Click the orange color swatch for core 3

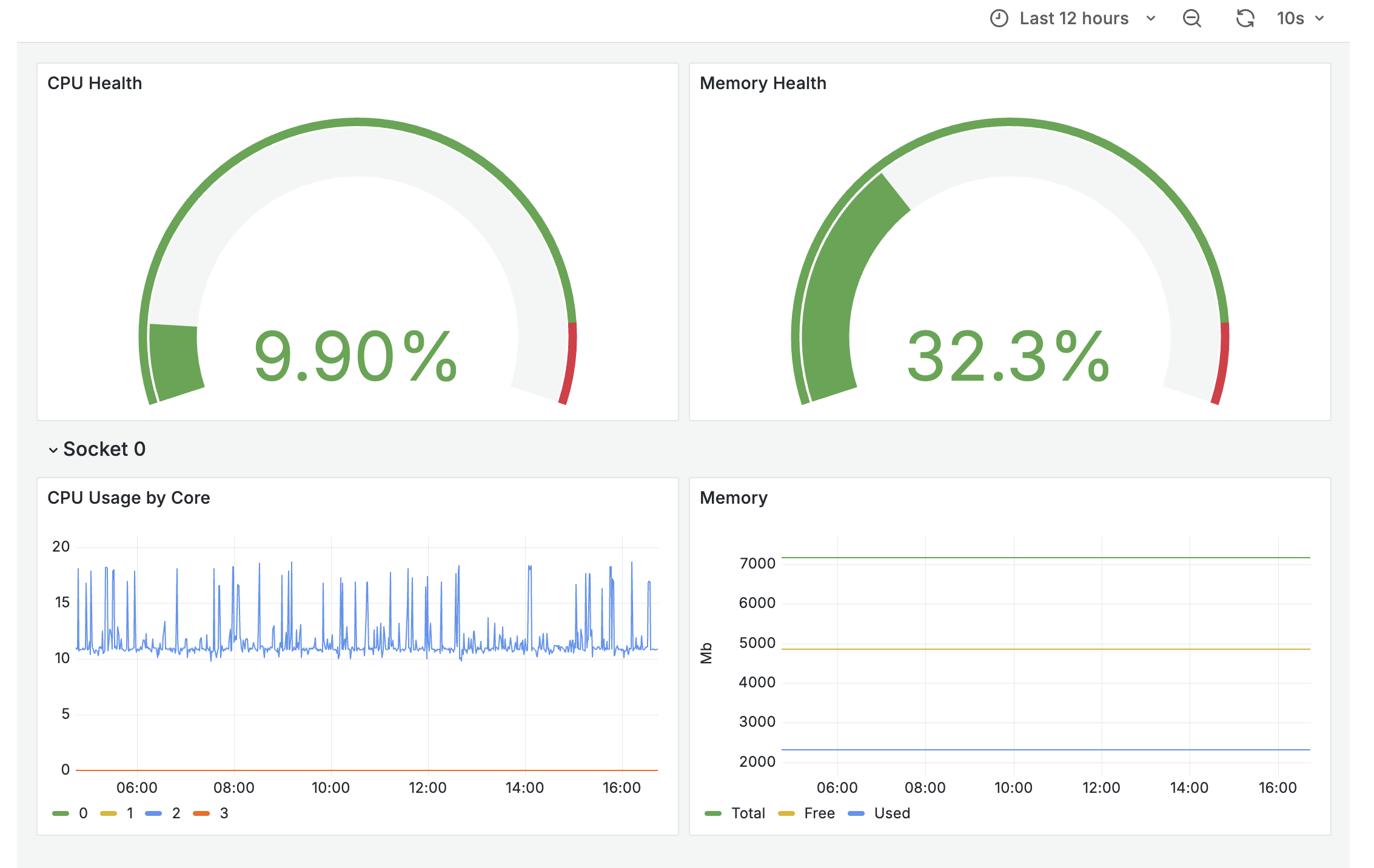pos(202,813)
